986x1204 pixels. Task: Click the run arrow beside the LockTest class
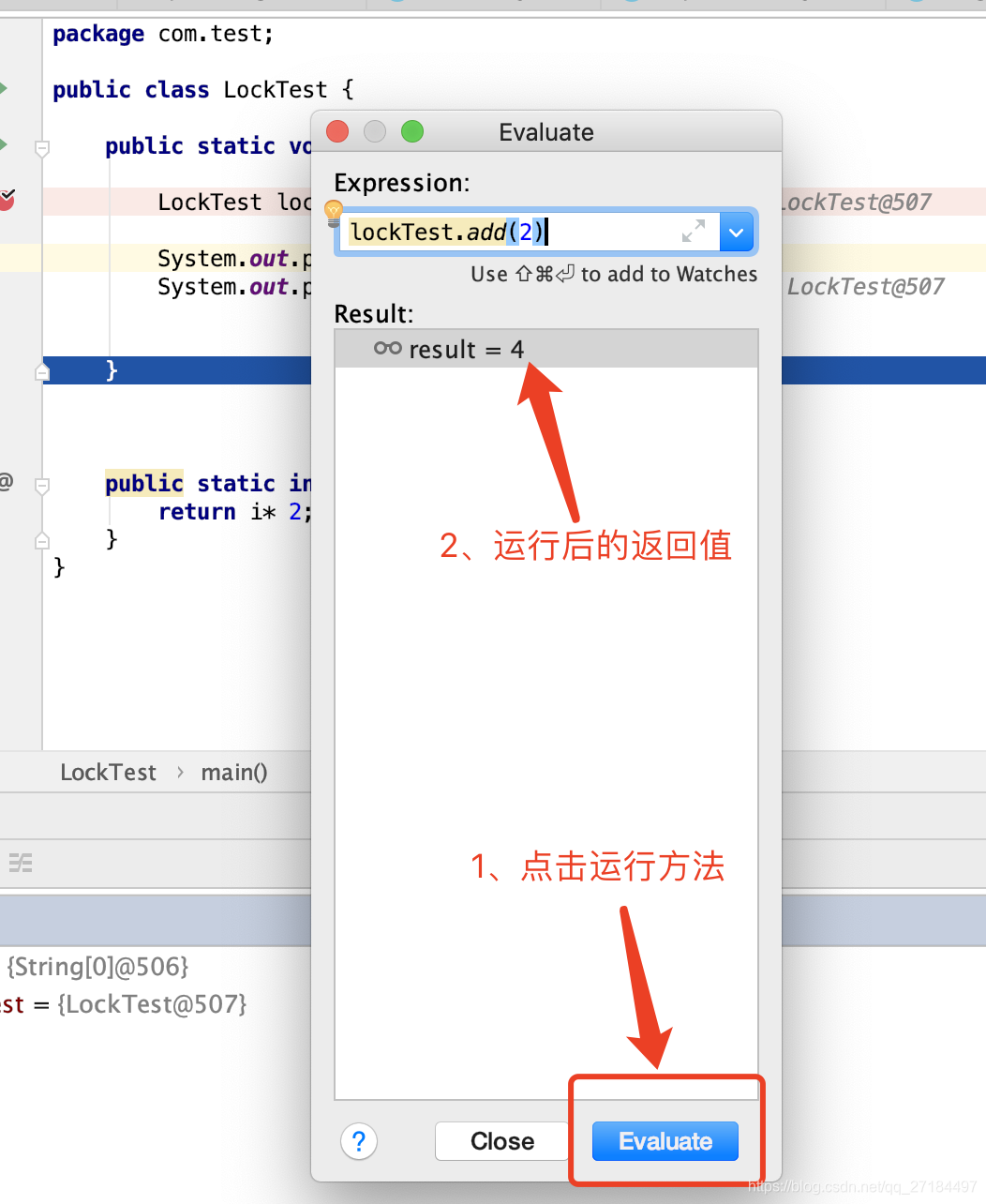click(4, 88)
